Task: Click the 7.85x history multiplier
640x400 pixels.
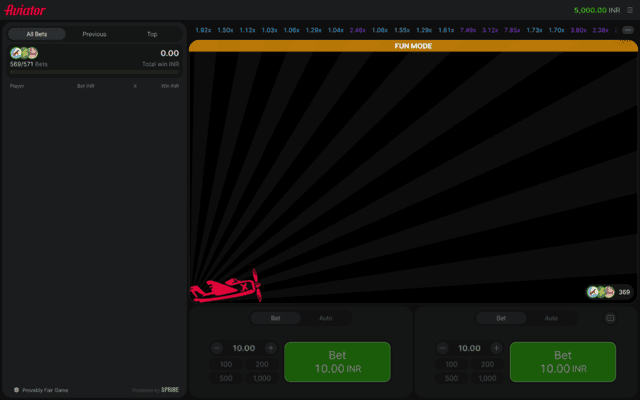Action: (512, 30)
